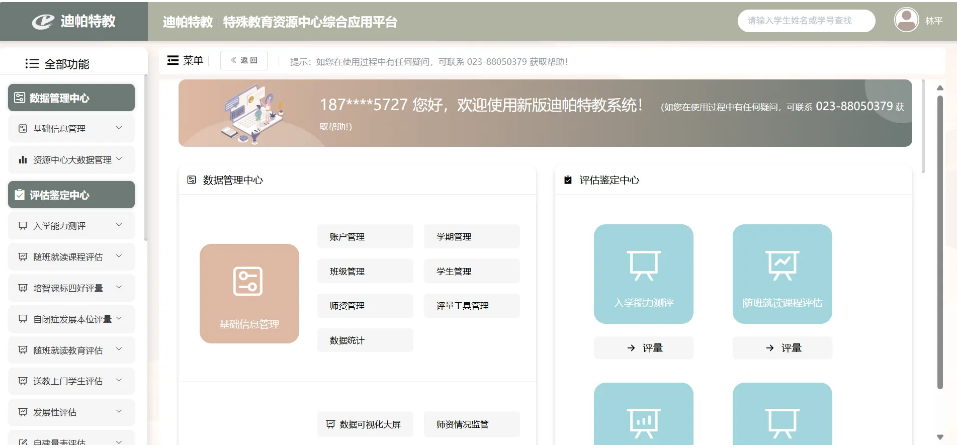
Task: Select the 全部功能 heading
Action: (x=67, y=63)
